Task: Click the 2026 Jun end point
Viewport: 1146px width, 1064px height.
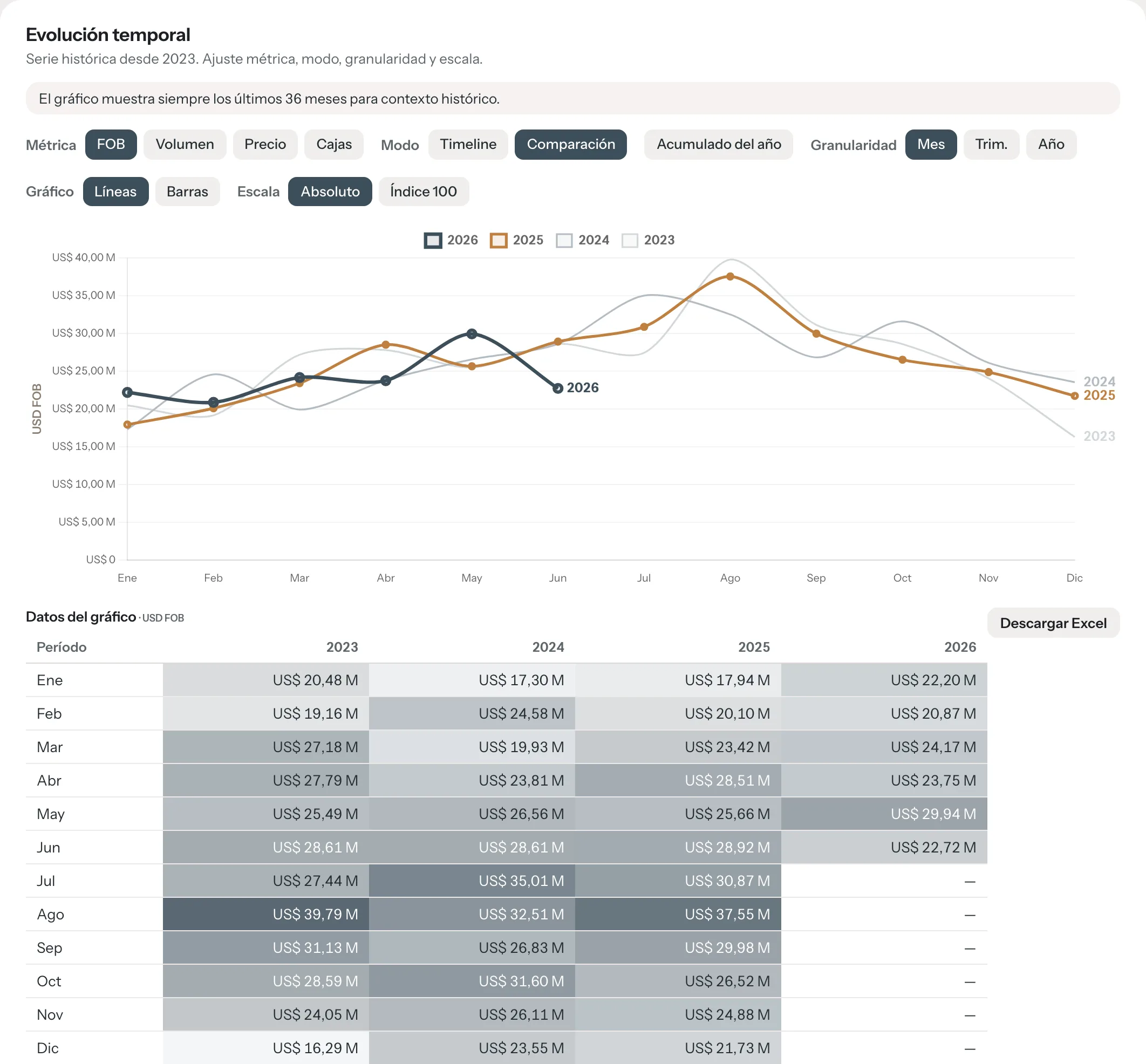Action: (x=557, y=388)
